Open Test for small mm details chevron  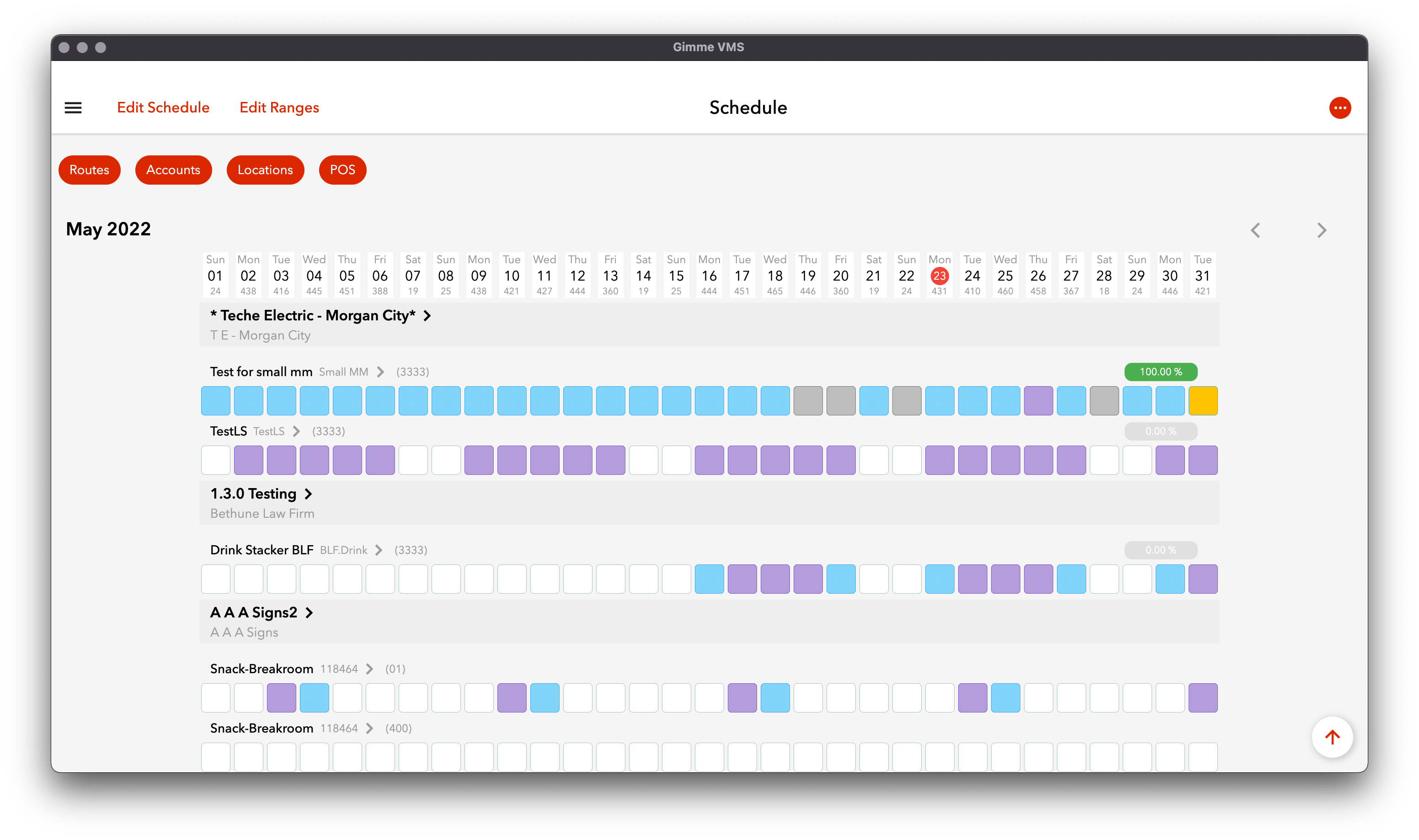point(380,372)
